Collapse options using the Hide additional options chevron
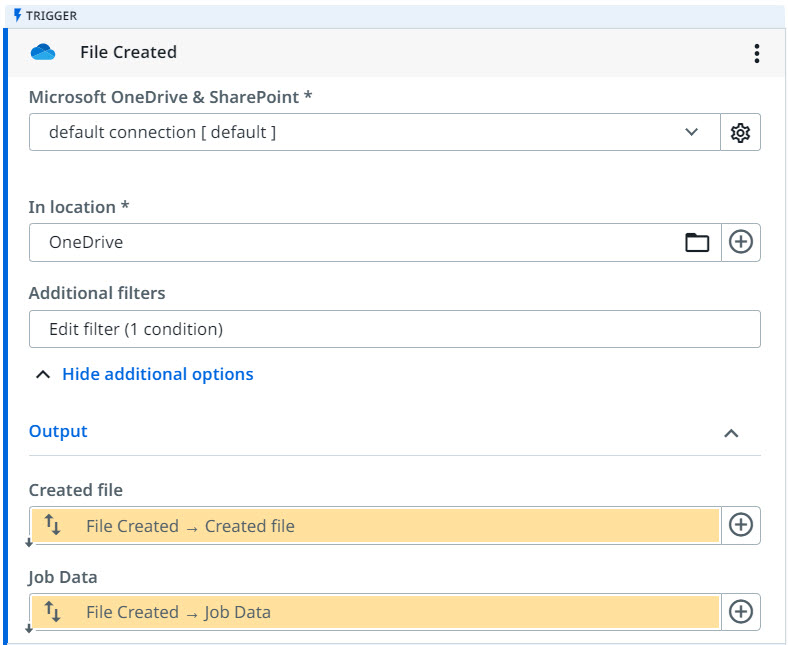 point(42,375)
